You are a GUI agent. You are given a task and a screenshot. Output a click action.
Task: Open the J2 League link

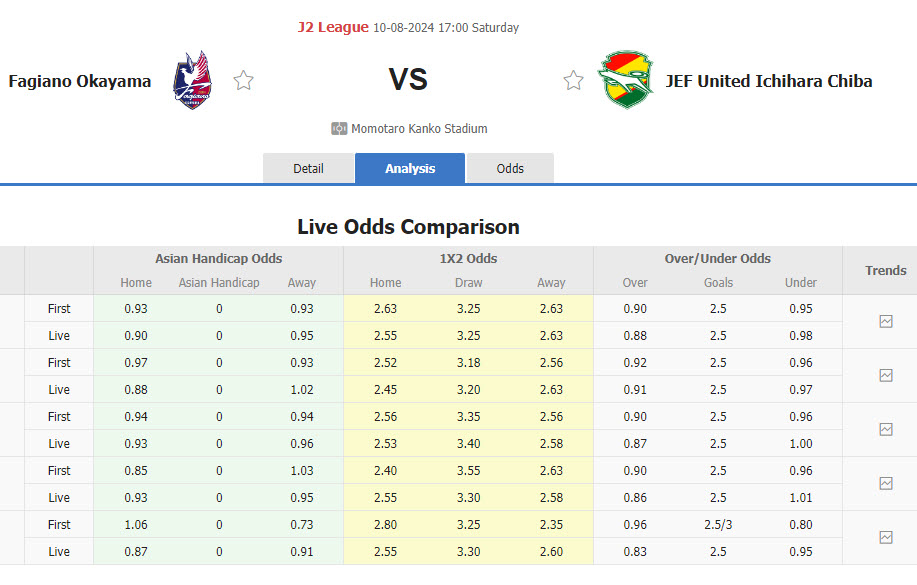coord(333,27)
